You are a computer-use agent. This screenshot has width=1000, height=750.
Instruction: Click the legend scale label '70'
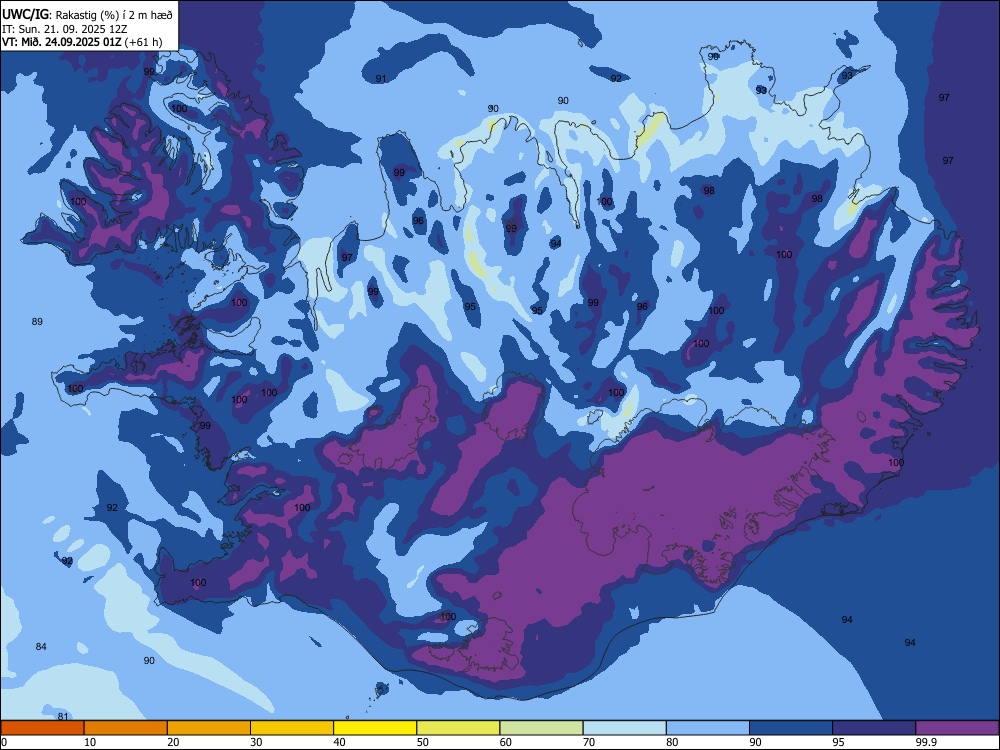tap(589, 742)
